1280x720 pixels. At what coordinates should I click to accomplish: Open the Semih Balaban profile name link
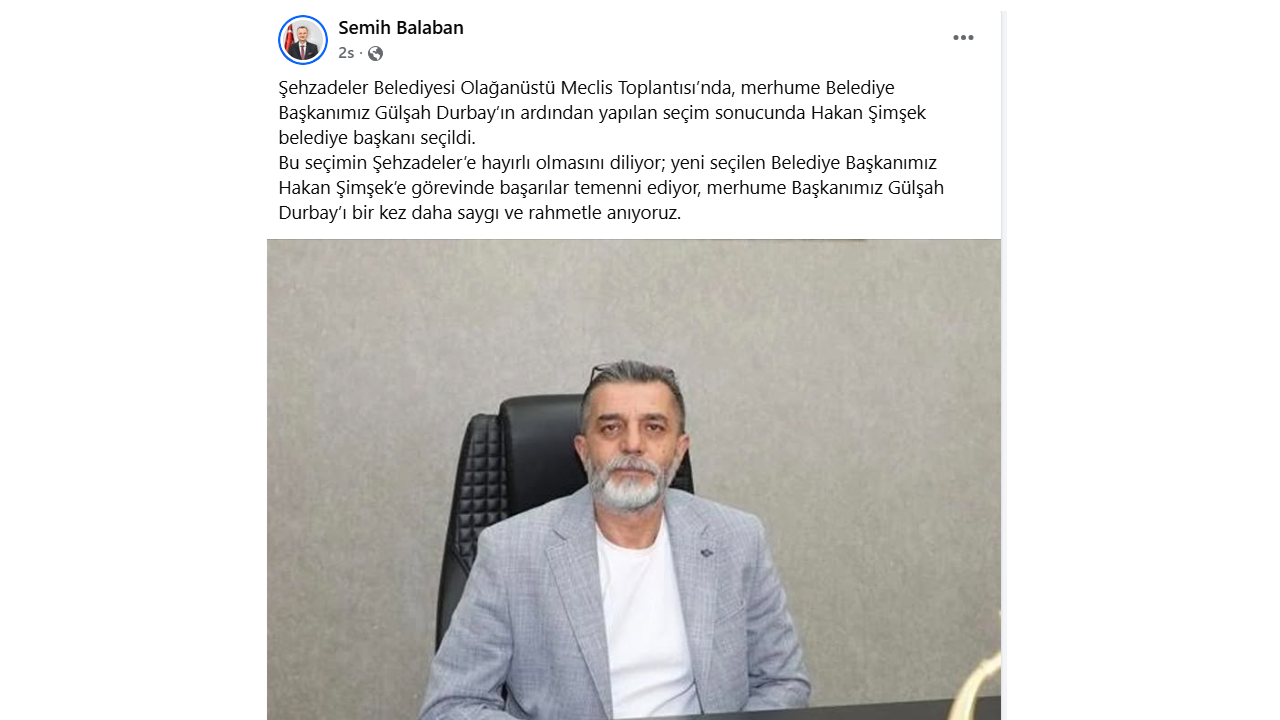pyautogui.click(x=401, y=28)
